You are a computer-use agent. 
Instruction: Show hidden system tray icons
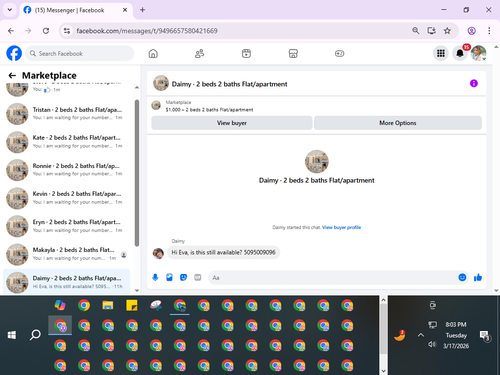pyautogui.click(x=421, y=335)
